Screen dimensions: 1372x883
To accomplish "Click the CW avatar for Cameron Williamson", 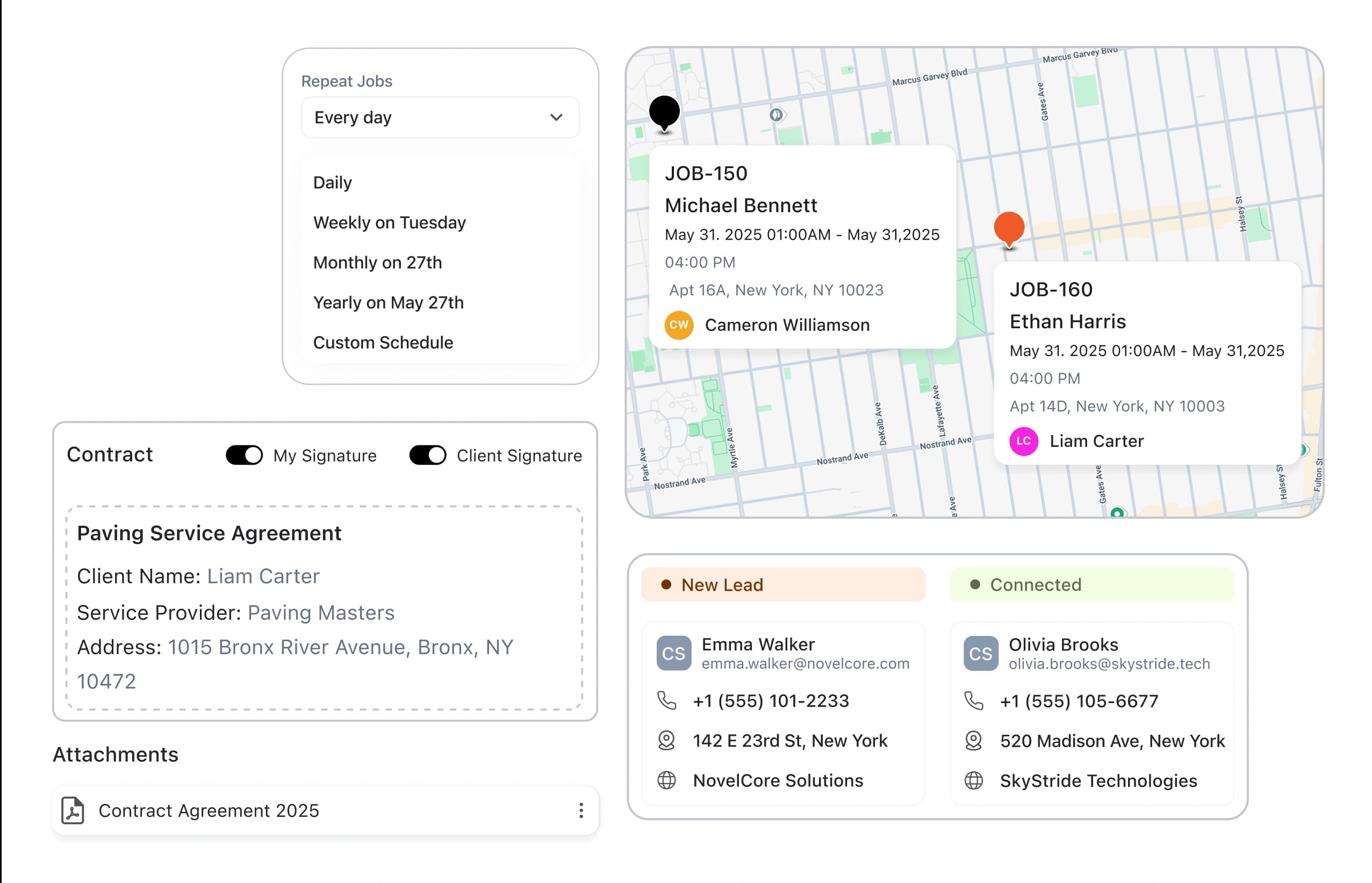I will coord(679,325).
